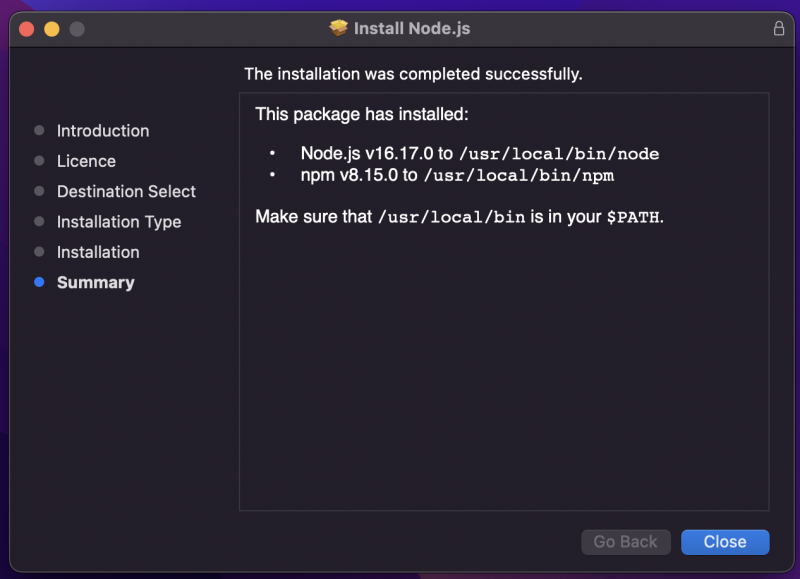This screenshot has width=800, height=579.
Task: Click the blue Close button
Action: [725, 542]
